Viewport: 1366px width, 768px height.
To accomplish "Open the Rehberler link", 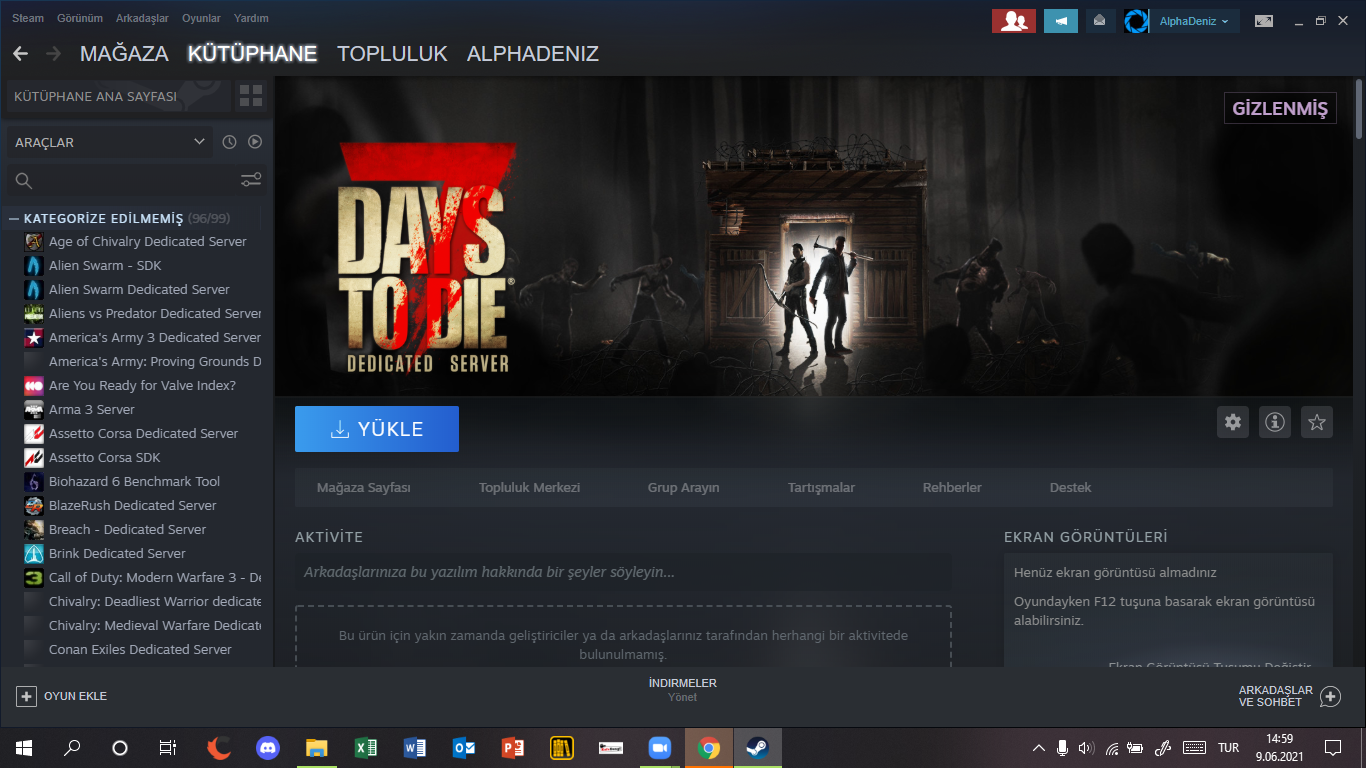I will point(952,488).
